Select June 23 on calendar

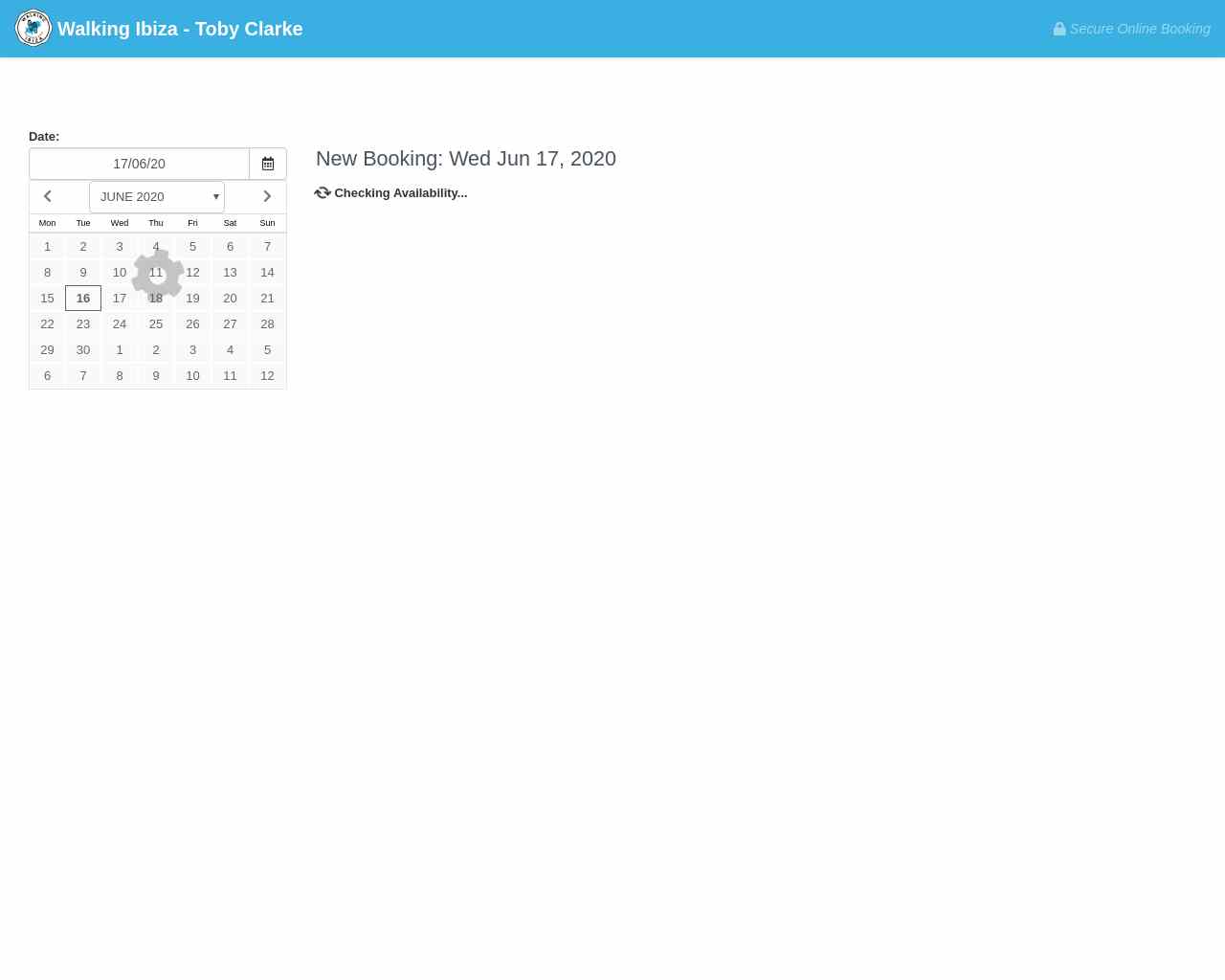point(83,324)
